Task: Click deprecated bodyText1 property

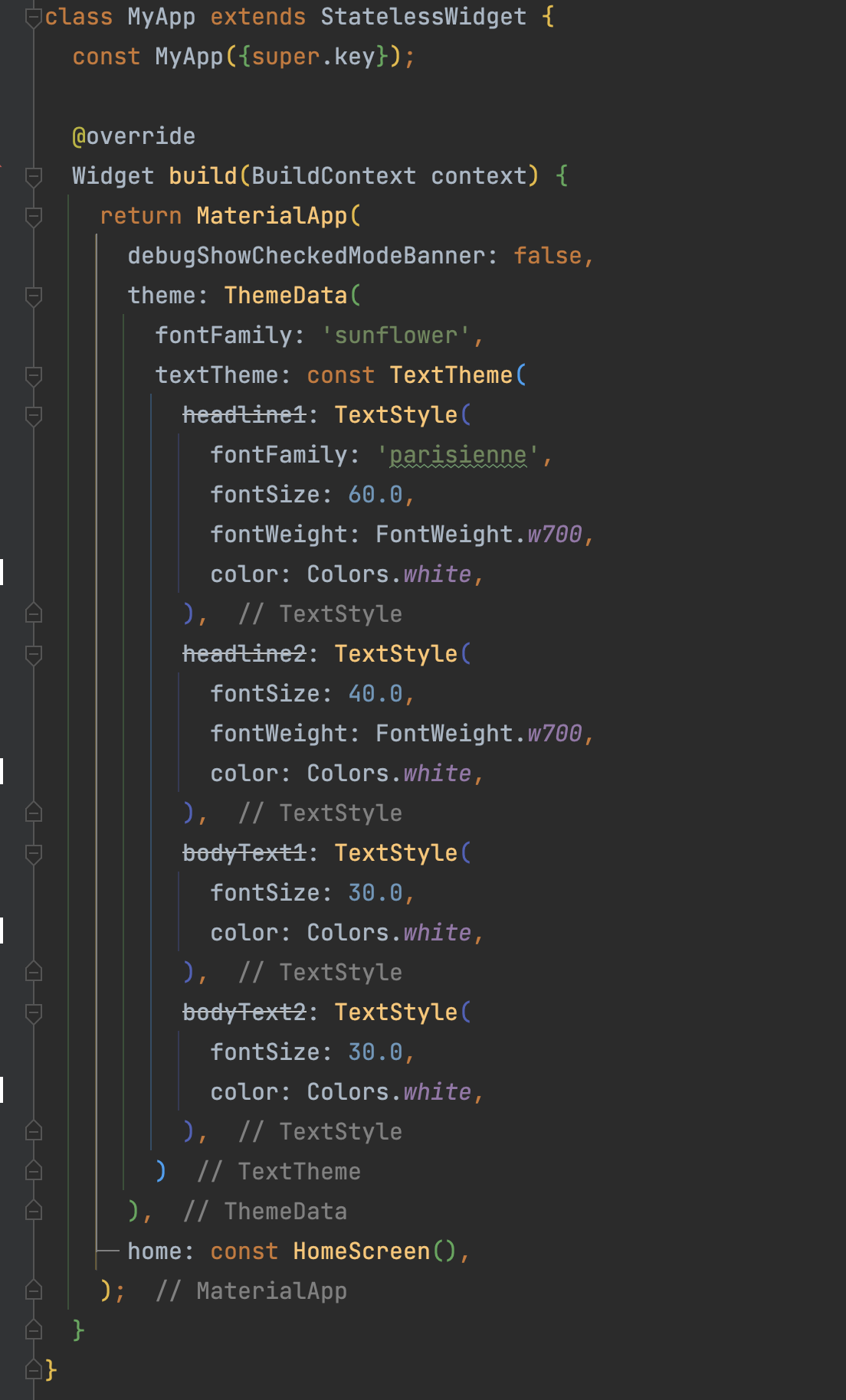Action: tap(244, 853)
